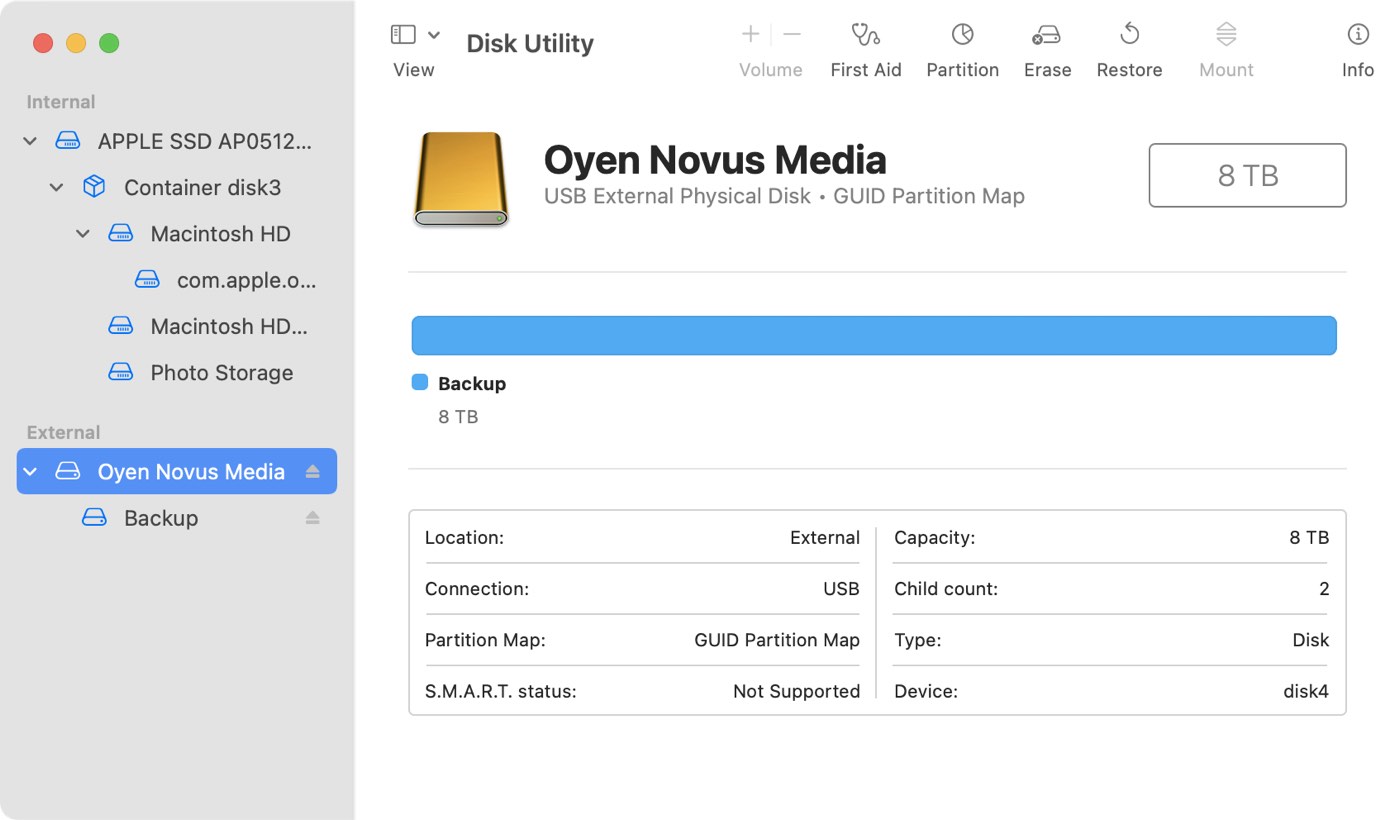Click the Oyen Novus Media sidebar drive icon

coord(67,472)
